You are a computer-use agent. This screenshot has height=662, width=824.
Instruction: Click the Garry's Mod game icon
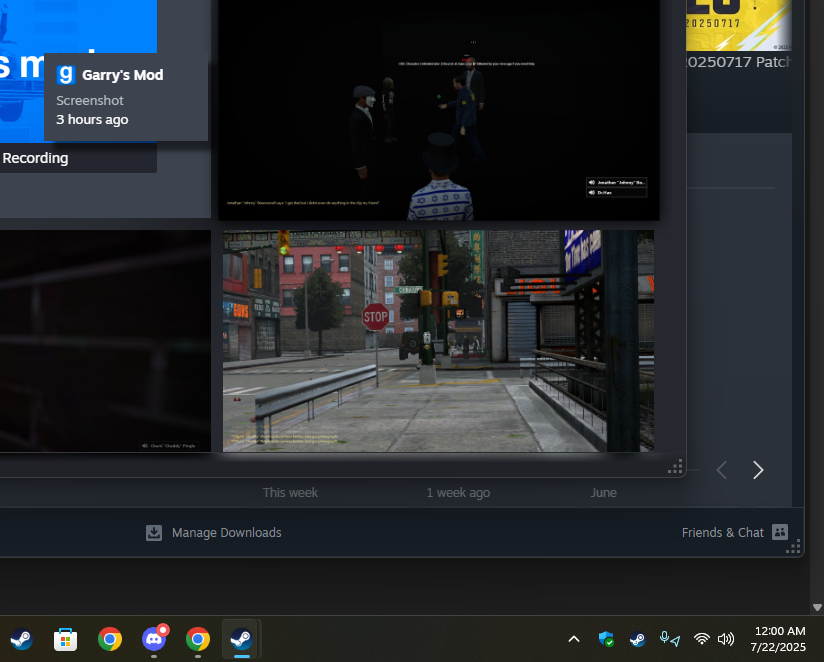click(66, 75)
